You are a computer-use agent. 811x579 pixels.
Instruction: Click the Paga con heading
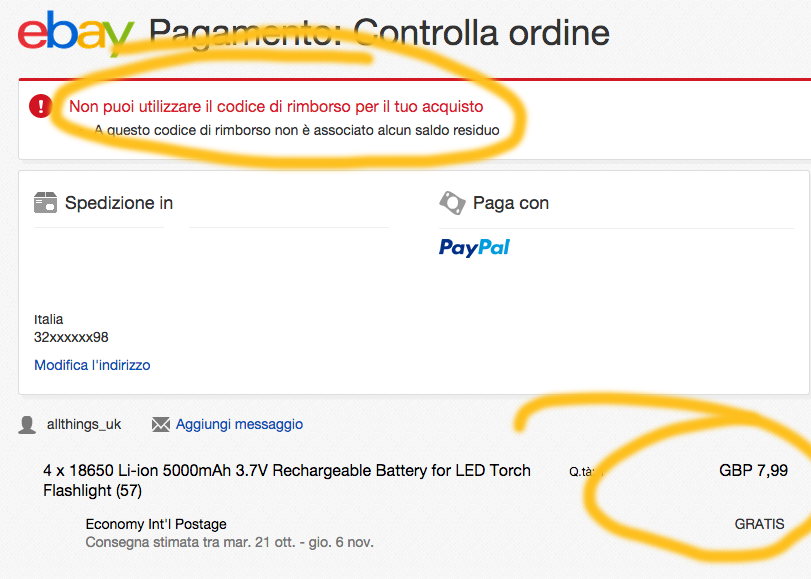(511, 203)
